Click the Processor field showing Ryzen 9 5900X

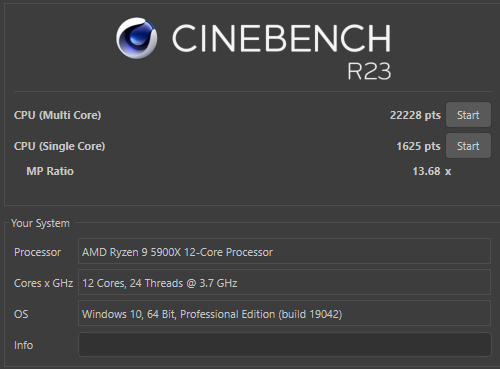click(x=284, y=251)
